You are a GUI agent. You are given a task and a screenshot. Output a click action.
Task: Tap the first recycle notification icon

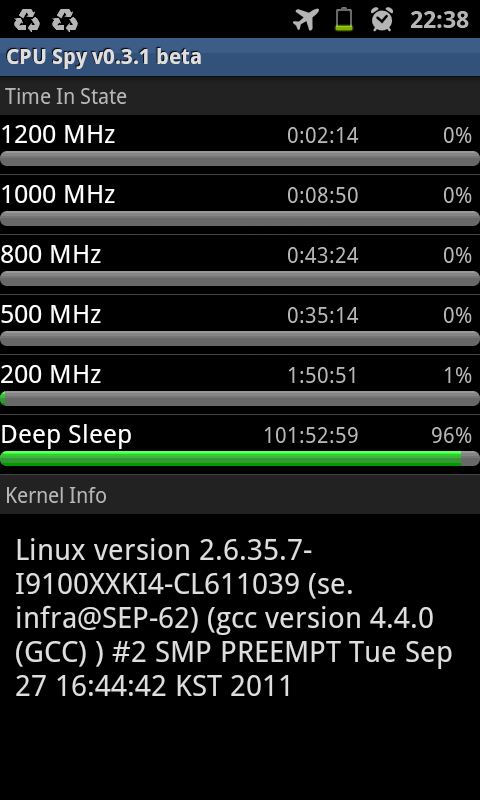coord(26,21)
